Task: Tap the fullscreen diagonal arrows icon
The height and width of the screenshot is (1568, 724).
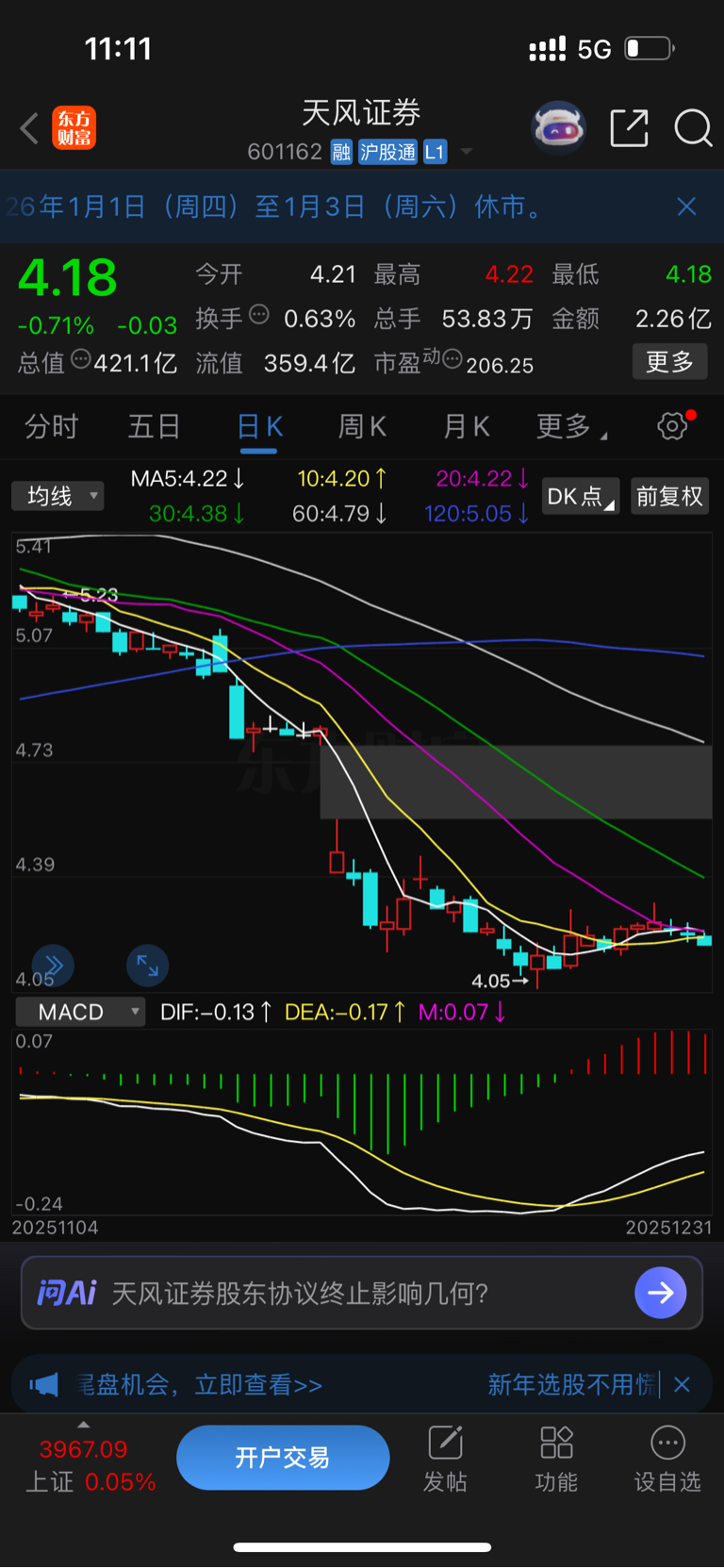Action: pos(148,965)
